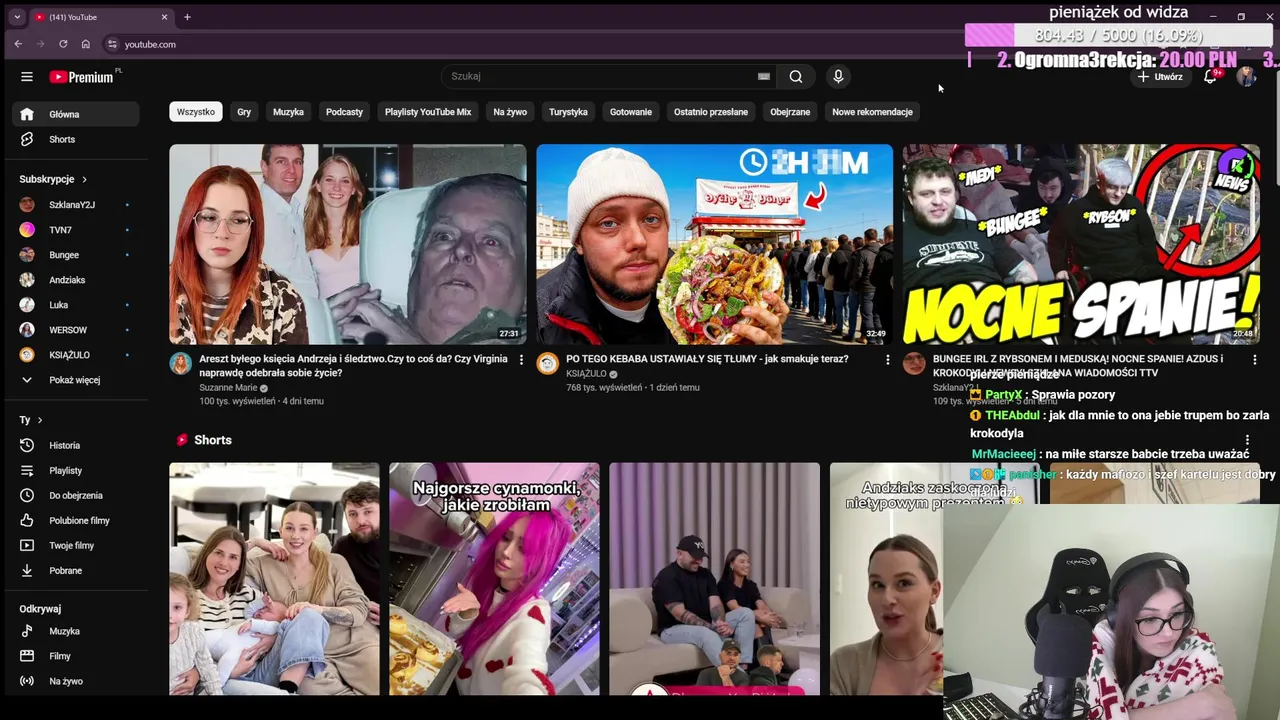The image size is (1280, 720).
Task: Select the Obejrzane filter chip
Action: 790,112
